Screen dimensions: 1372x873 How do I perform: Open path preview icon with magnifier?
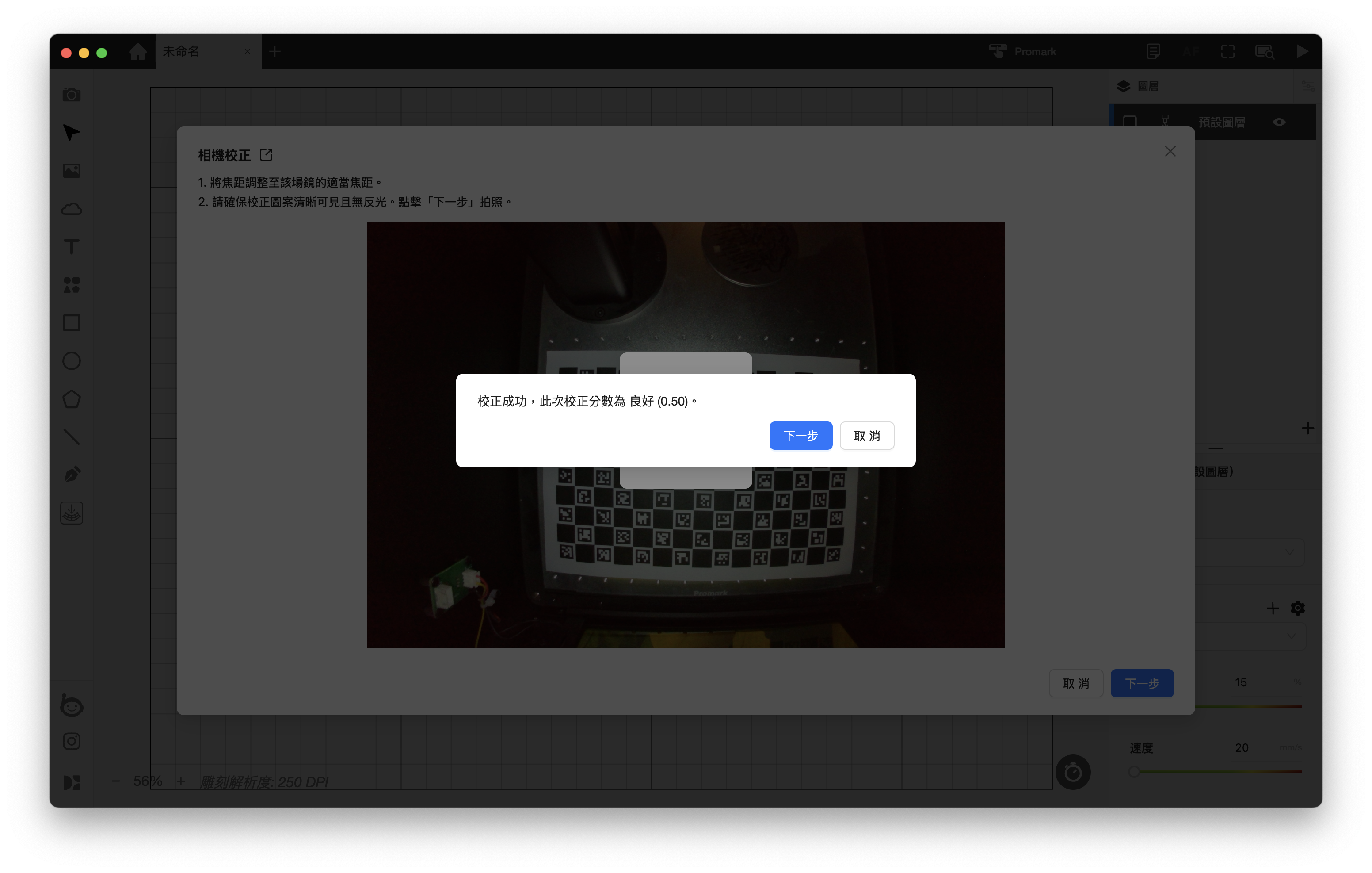[x=1265, y=52]
